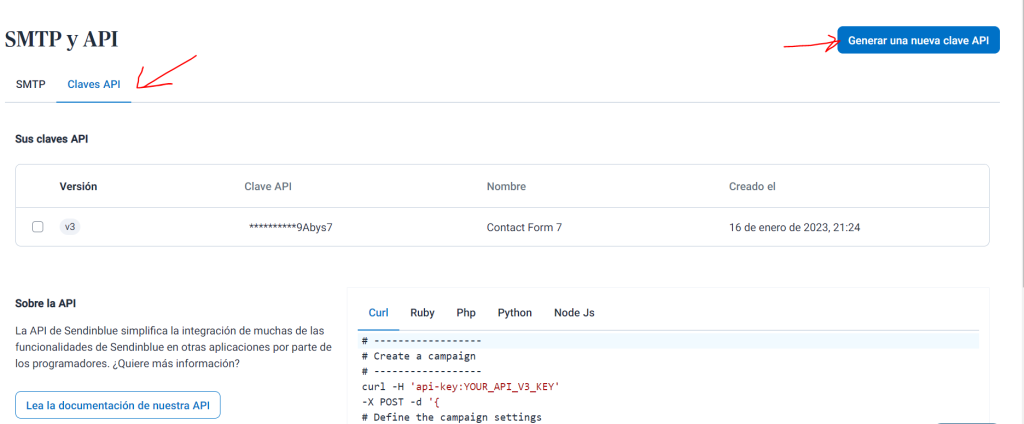Image resolution: width=1024 pixels, height=424 pixels.
Task: Click the masked API key ending 9Abys7
Action: click(x=291, y=227)
